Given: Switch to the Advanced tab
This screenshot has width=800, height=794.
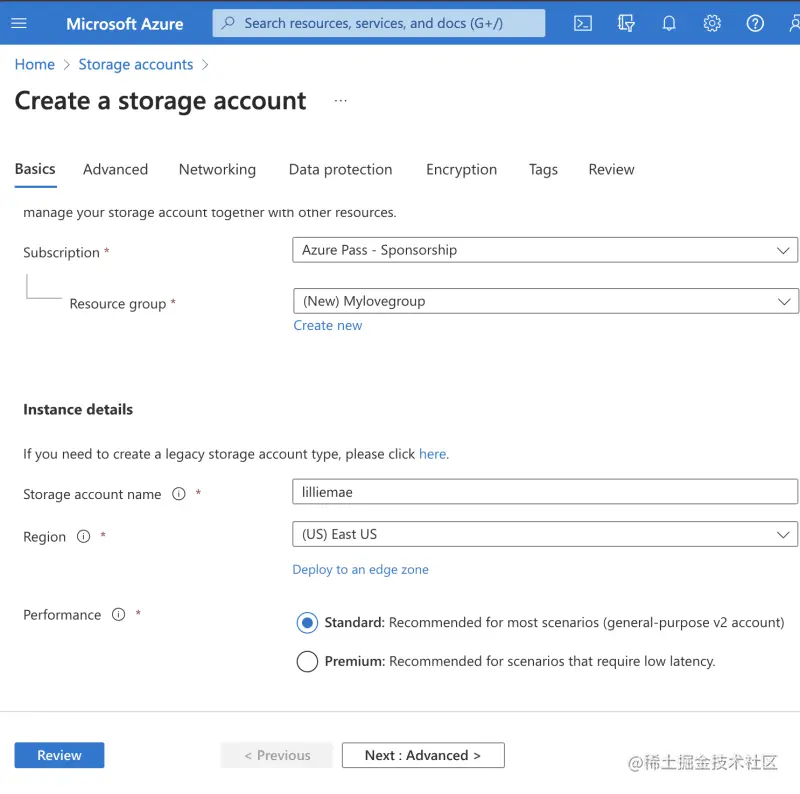Looking at the screenshot, I should point(115,169).
